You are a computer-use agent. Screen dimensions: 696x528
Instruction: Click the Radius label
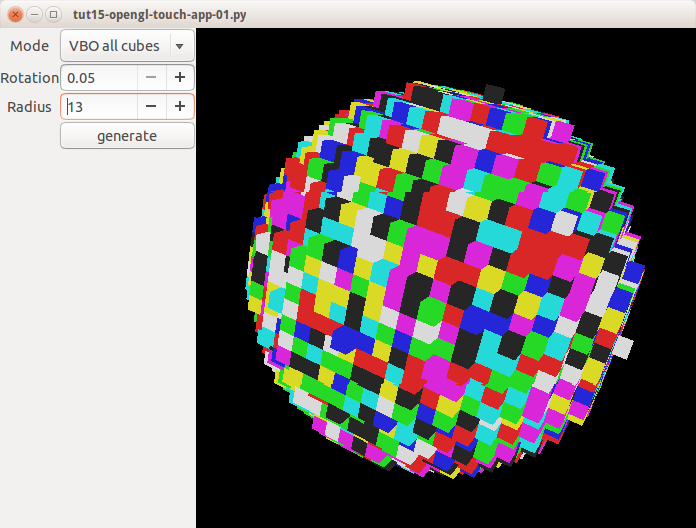29,108
